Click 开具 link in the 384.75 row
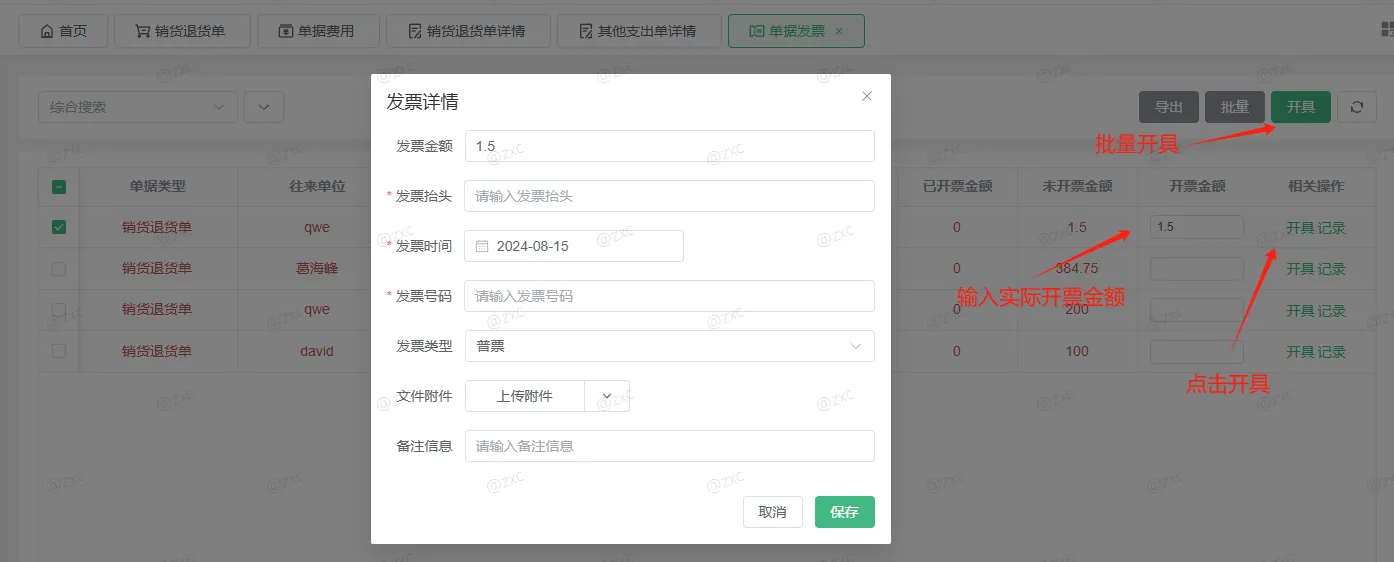Image resolution: width=1394 pixels, height=562 pixels. (x=1300, y=269)
